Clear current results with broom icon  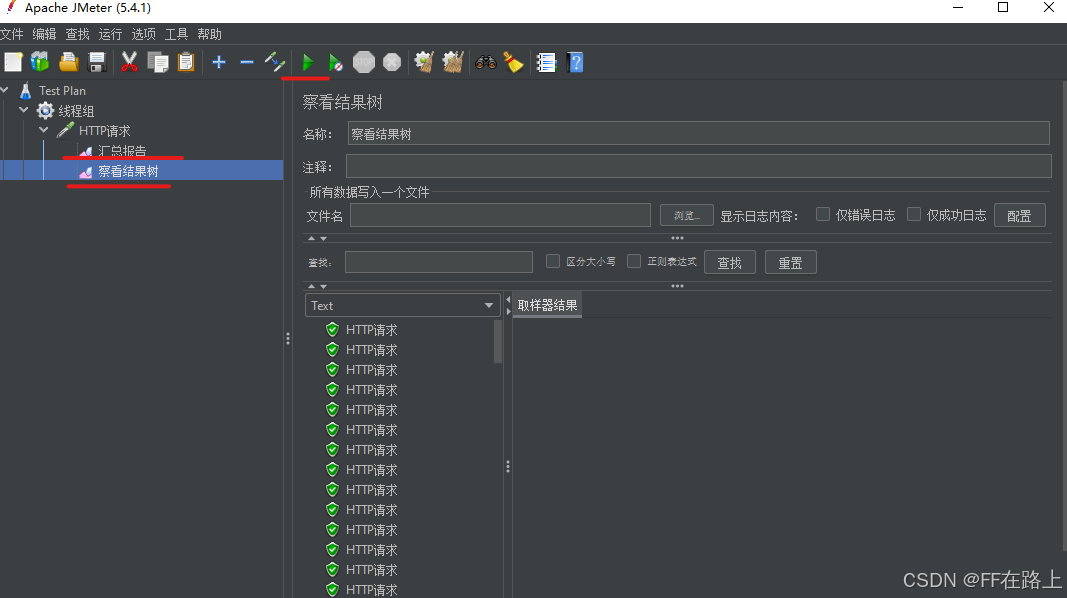(424, 63)
